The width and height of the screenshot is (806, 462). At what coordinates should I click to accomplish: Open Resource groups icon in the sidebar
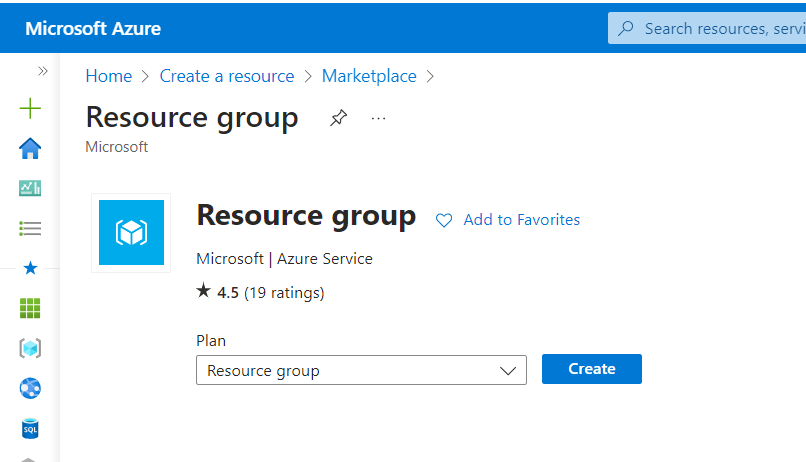point(30,348)
